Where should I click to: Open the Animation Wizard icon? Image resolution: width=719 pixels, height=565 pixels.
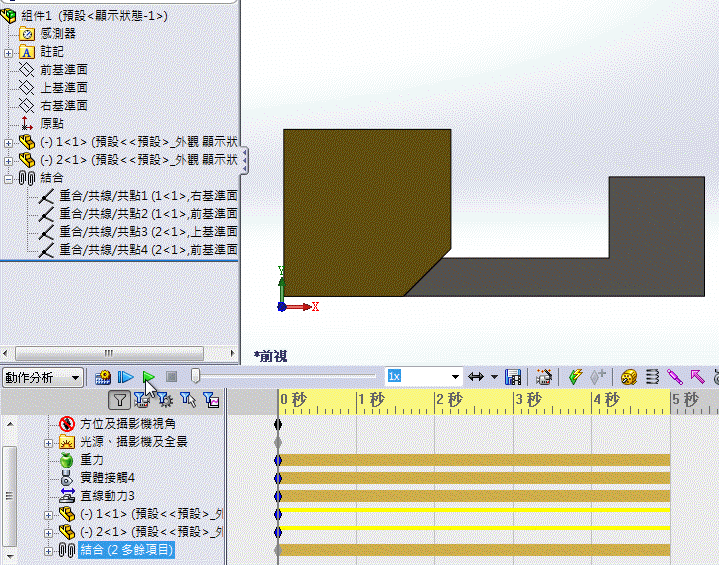point(544,377)
